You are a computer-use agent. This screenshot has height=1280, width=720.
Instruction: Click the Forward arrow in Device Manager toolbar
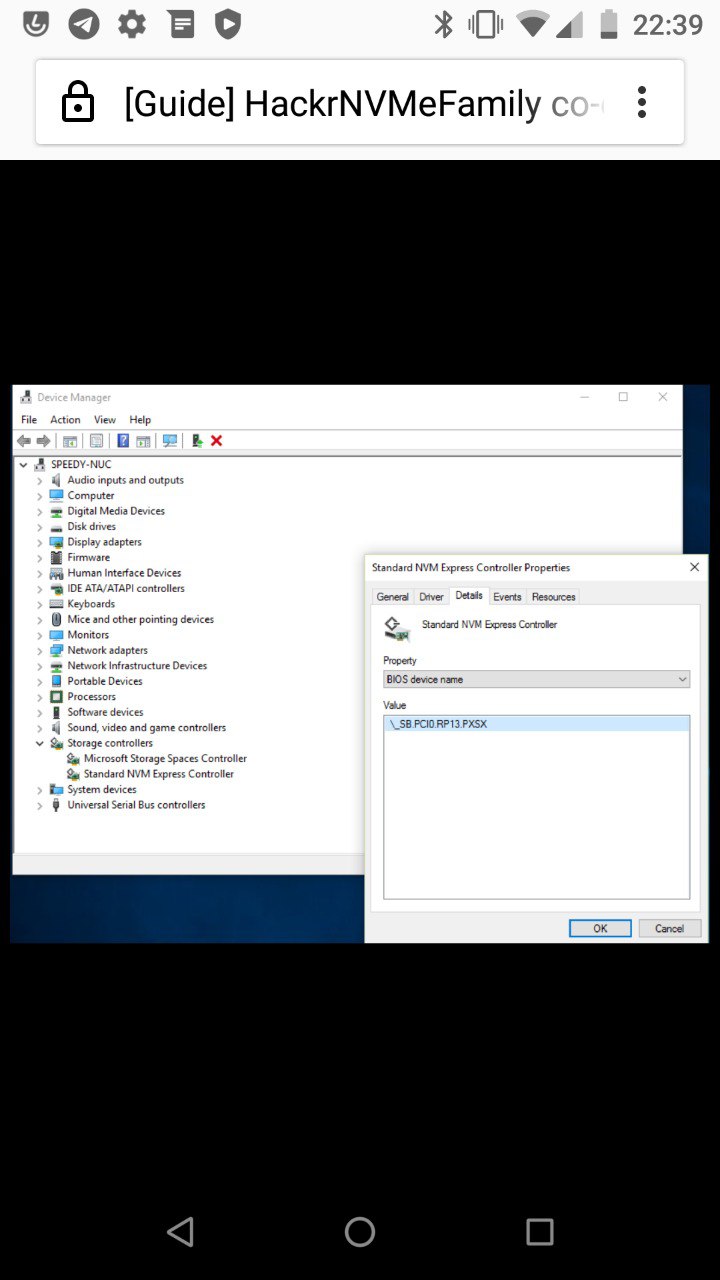pos(43,441)
